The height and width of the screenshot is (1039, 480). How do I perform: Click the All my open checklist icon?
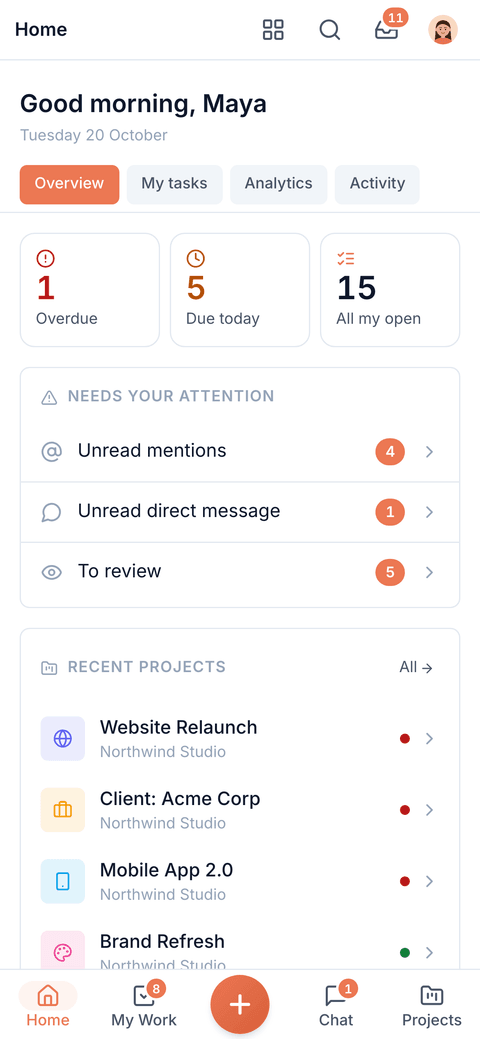click(345, 258)
